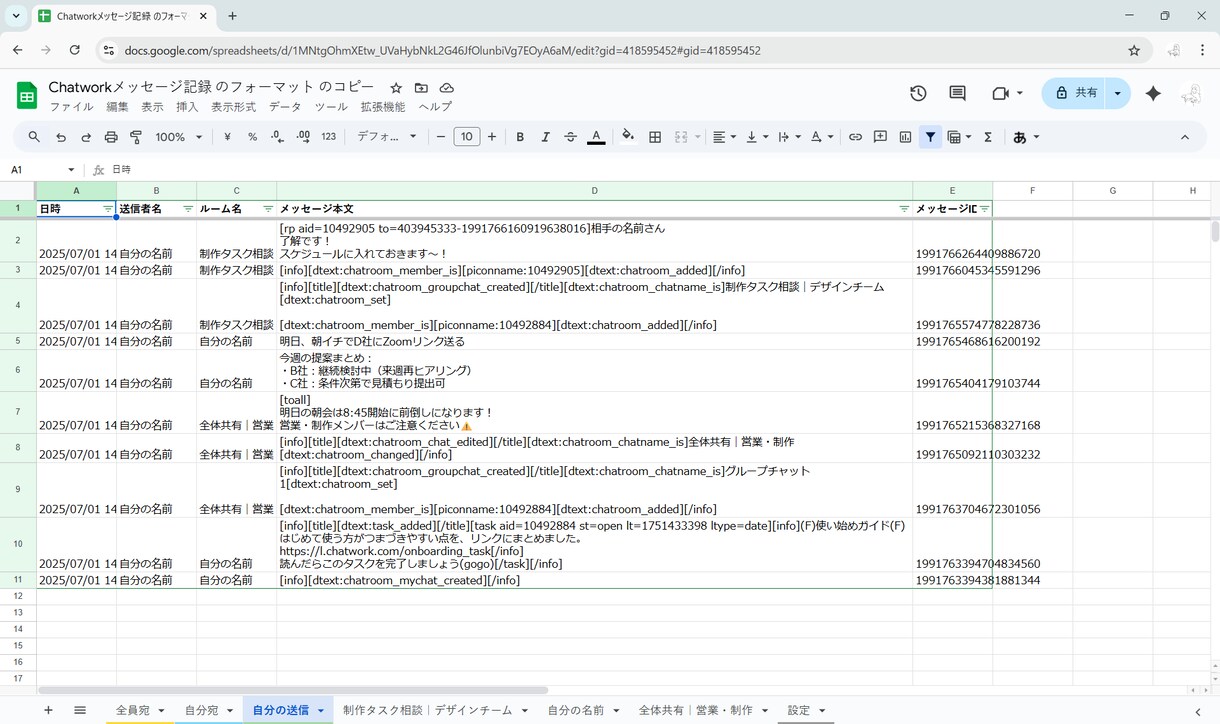Open the 送信者名 column filter

[188, 209]
